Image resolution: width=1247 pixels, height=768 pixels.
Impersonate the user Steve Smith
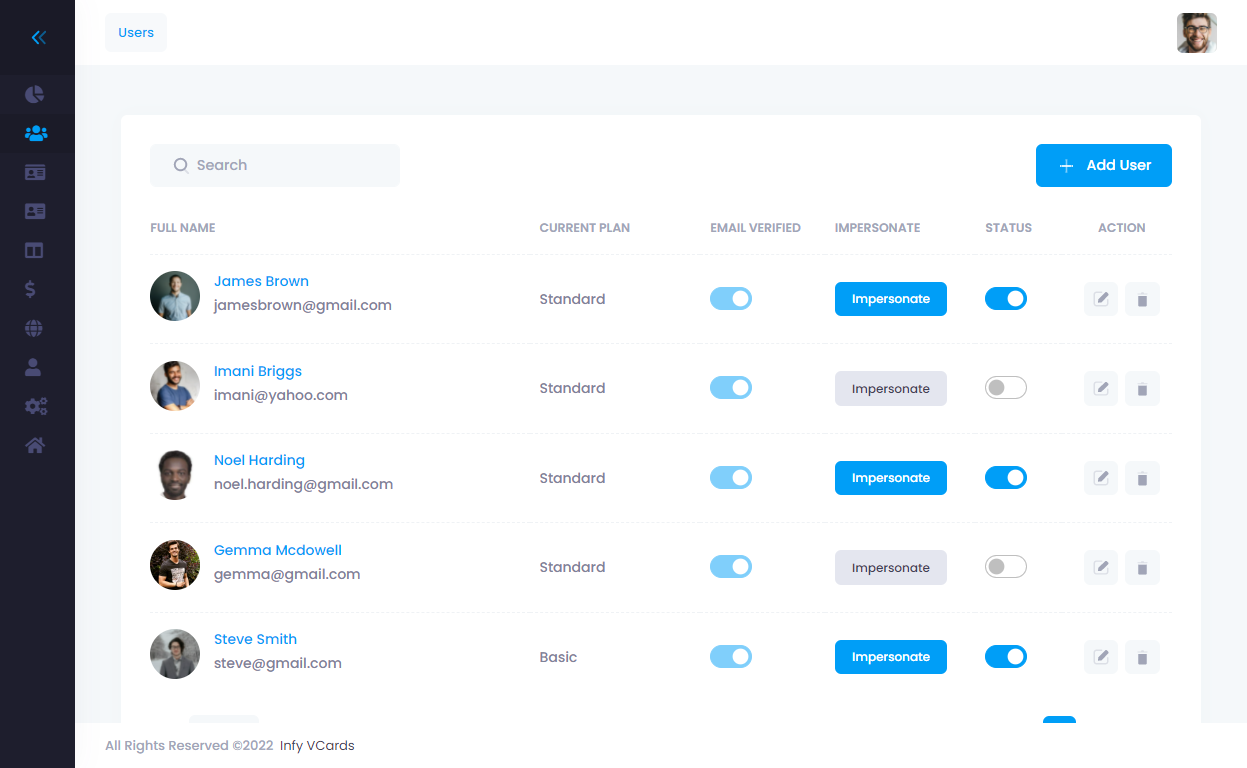[x=890, y=657]
